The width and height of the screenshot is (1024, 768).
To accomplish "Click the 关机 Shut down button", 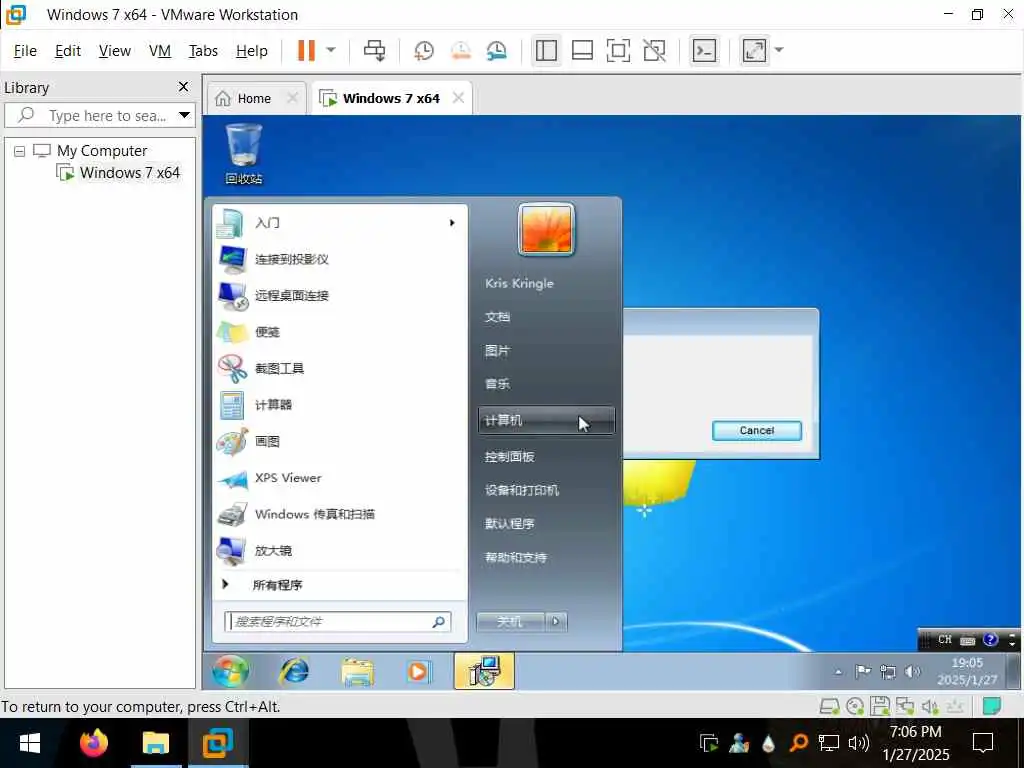I will (510, 622).
